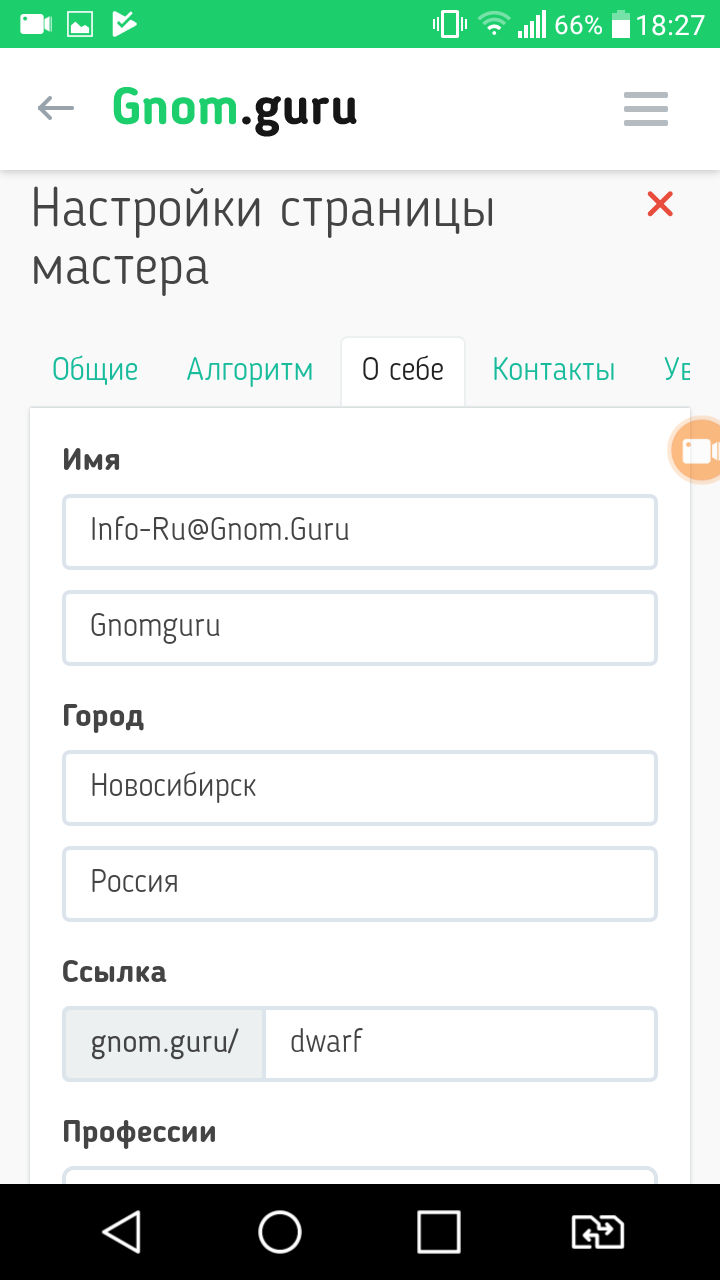Close master page settings with red X
This screenshot has height=1280, width=720.
click(x=660, y=205)
